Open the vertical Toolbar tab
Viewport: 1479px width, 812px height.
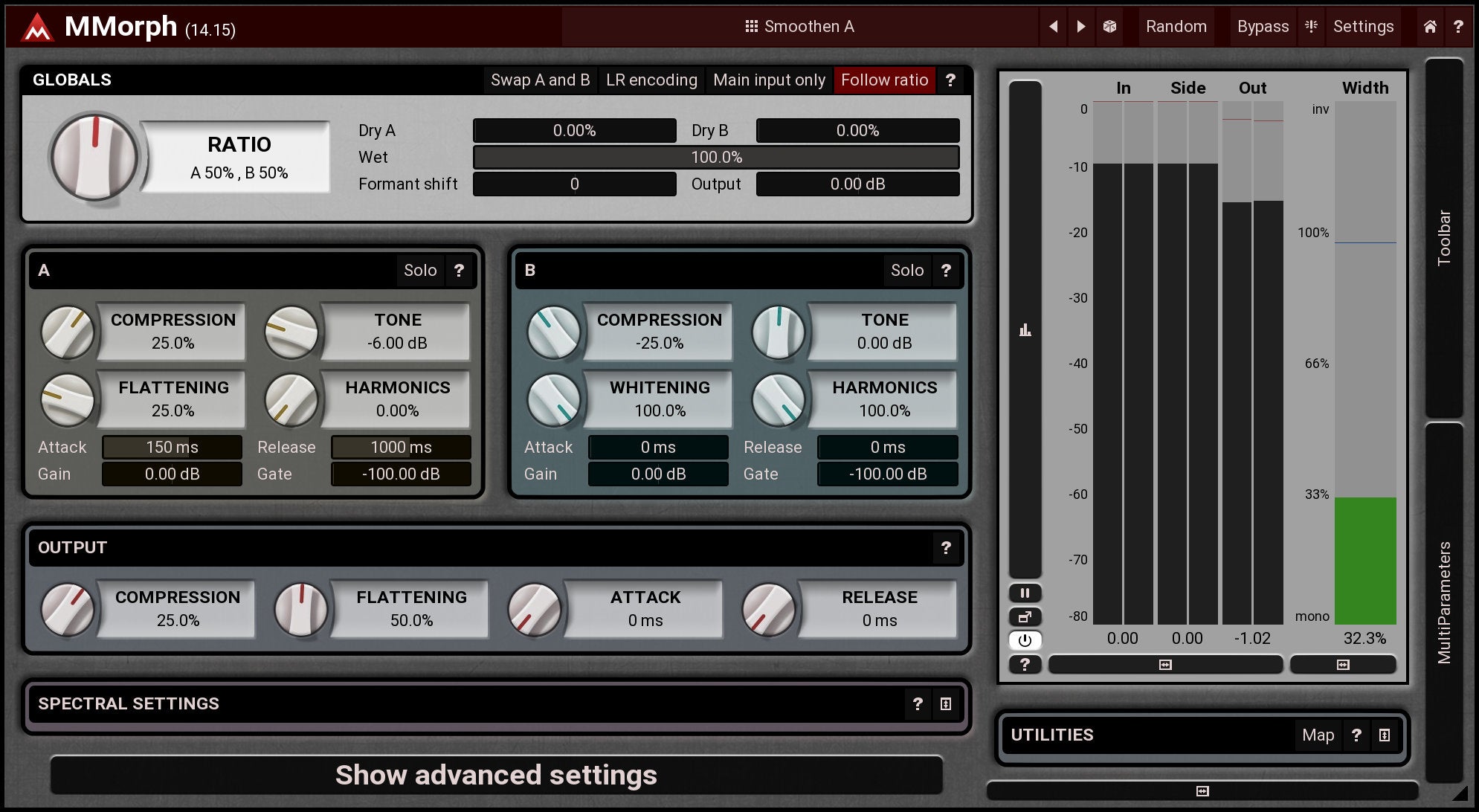click(x=1443, y=238)
